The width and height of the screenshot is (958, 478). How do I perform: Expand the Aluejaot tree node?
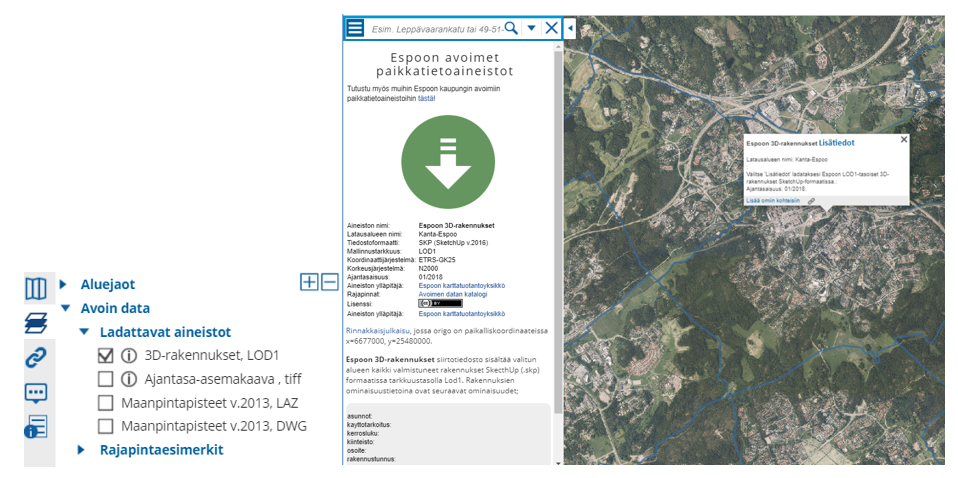63,284
